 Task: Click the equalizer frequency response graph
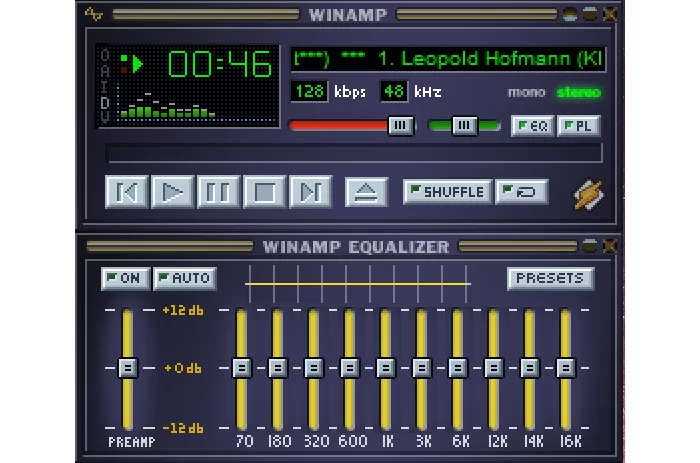coord(358,284)
